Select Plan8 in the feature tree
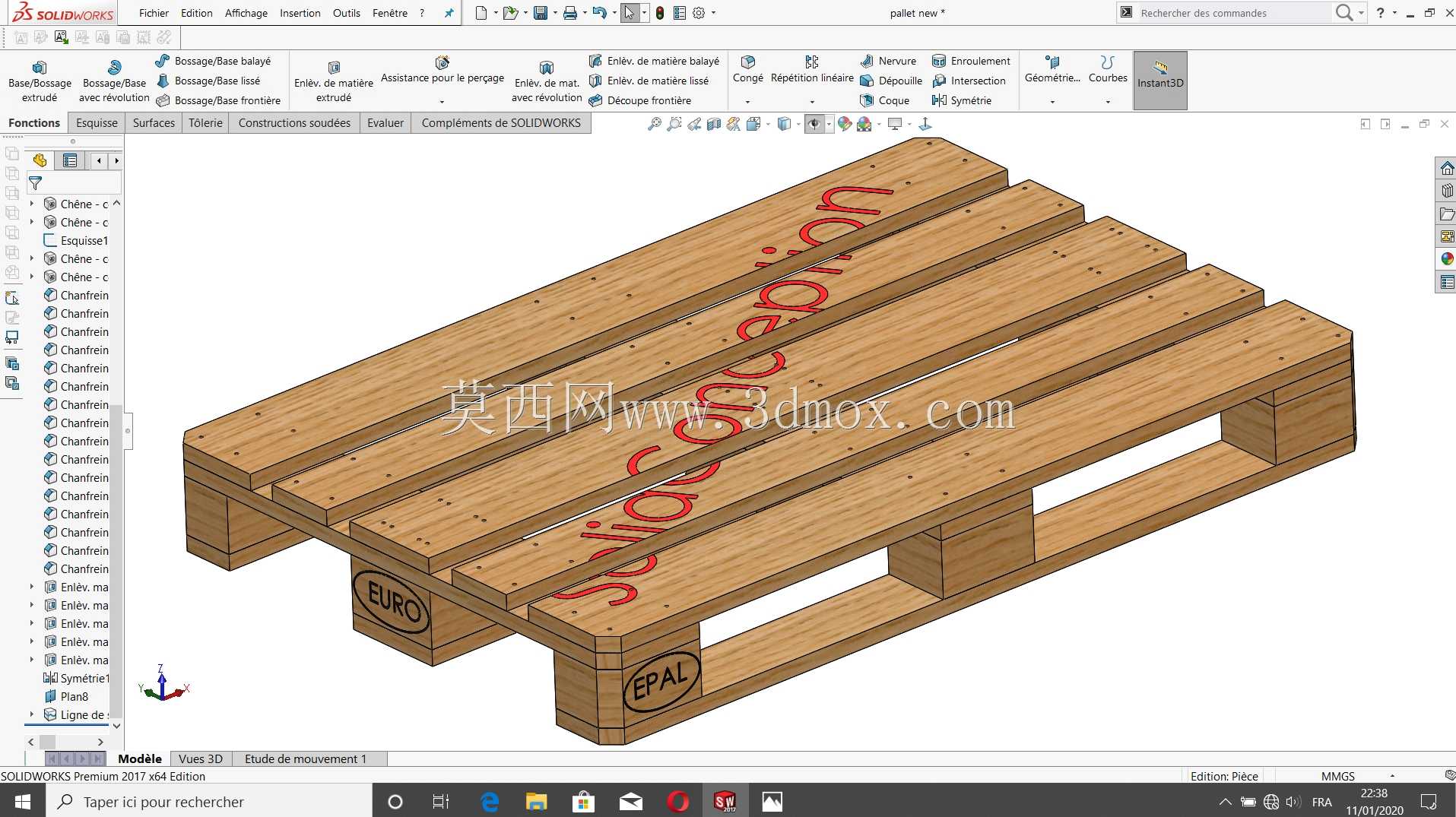The height and width of the screenshot is (817, 1456). [66, 696]
